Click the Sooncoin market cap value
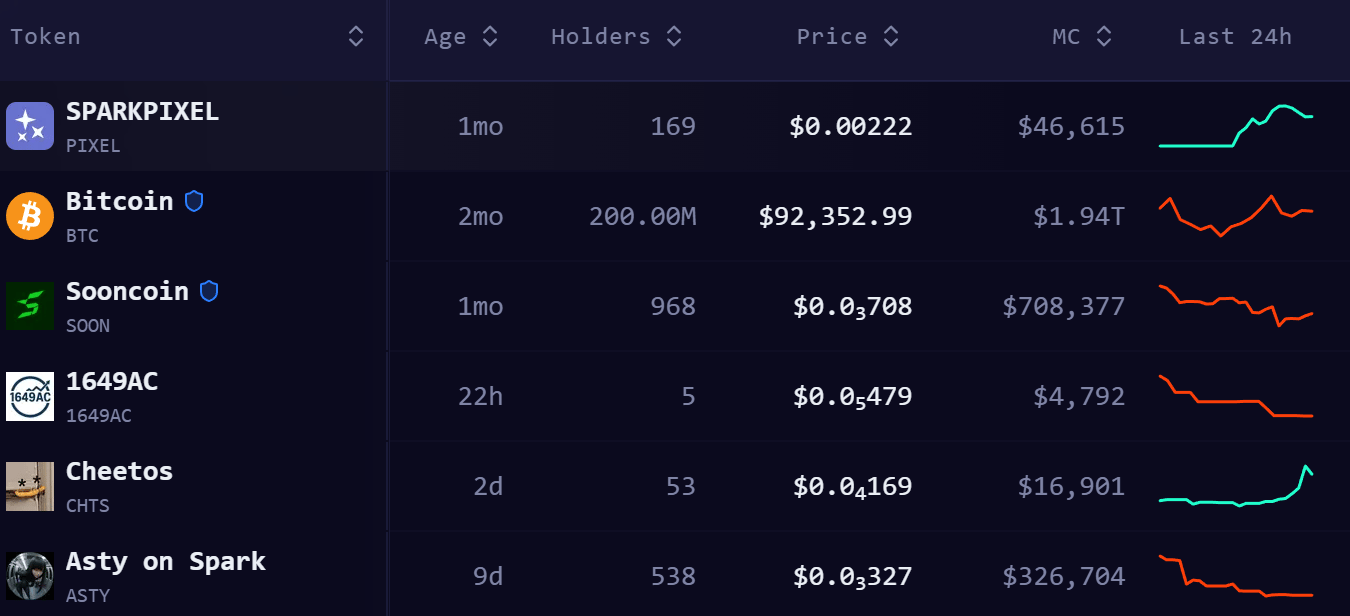1350x616 pixels. tap(1063, 306)
